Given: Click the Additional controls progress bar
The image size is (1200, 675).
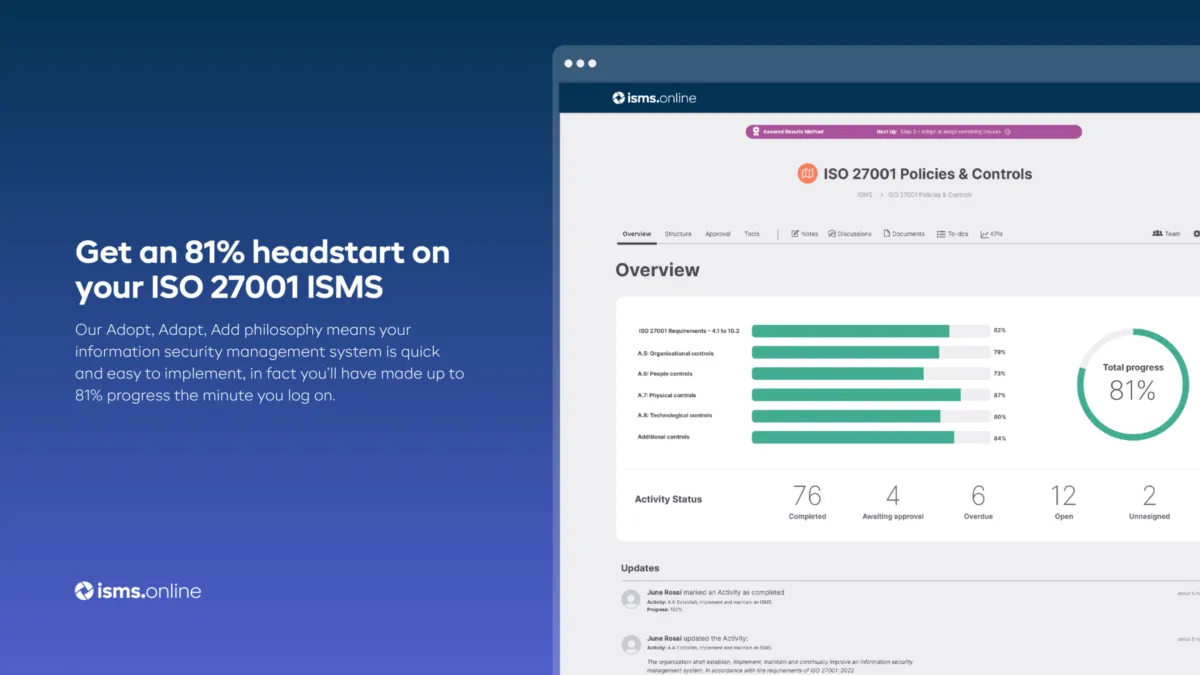Looking at the screenshot, I should [x=870, y=437].
